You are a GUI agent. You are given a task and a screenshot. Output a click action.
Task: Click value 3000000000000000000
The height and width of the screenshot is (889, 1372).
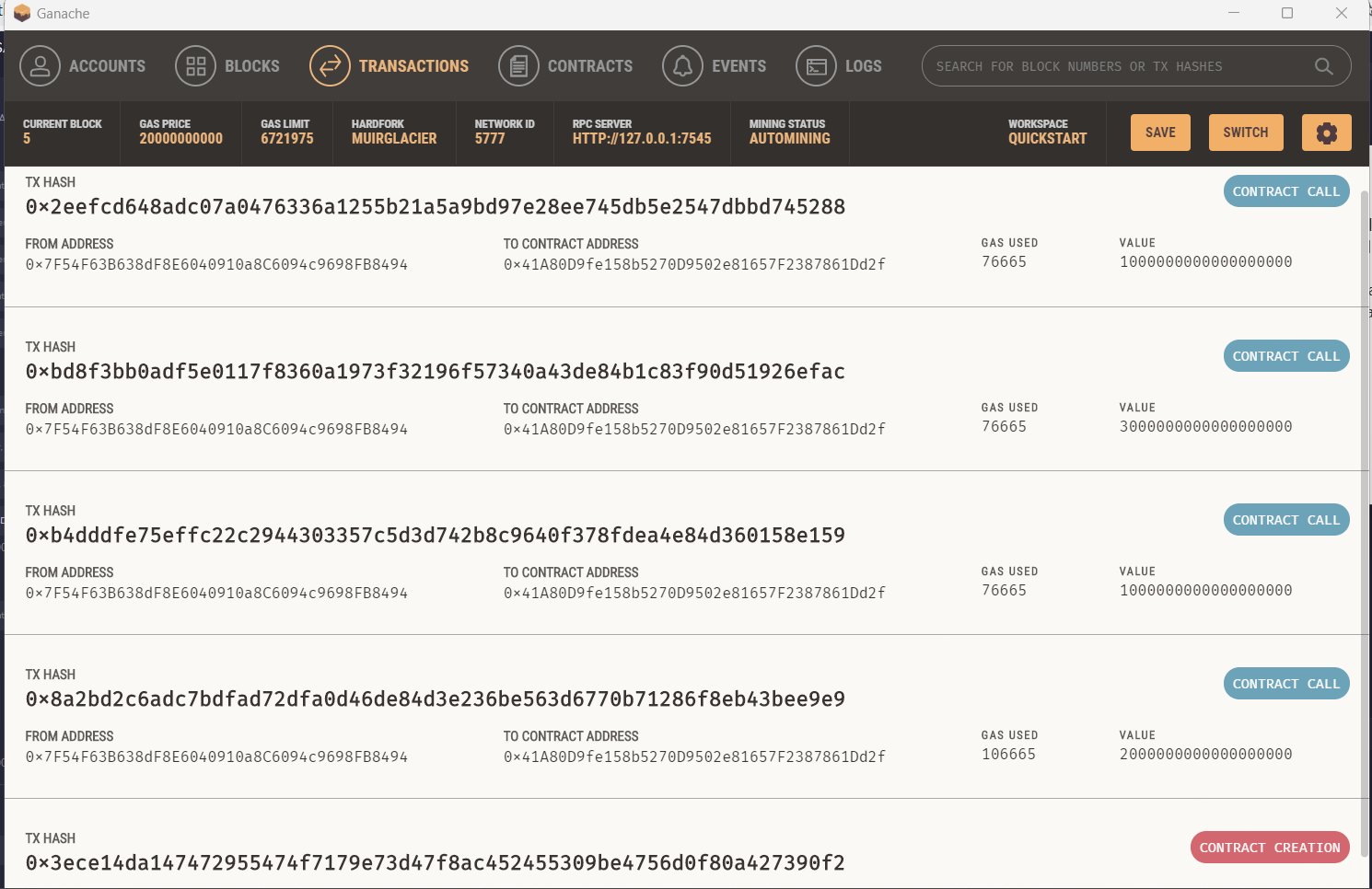coord(1206,427)
